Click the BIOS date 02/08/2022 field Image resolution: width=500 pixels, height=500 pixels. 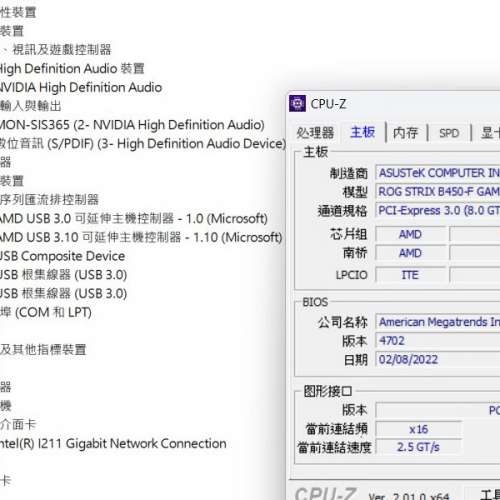438,360
